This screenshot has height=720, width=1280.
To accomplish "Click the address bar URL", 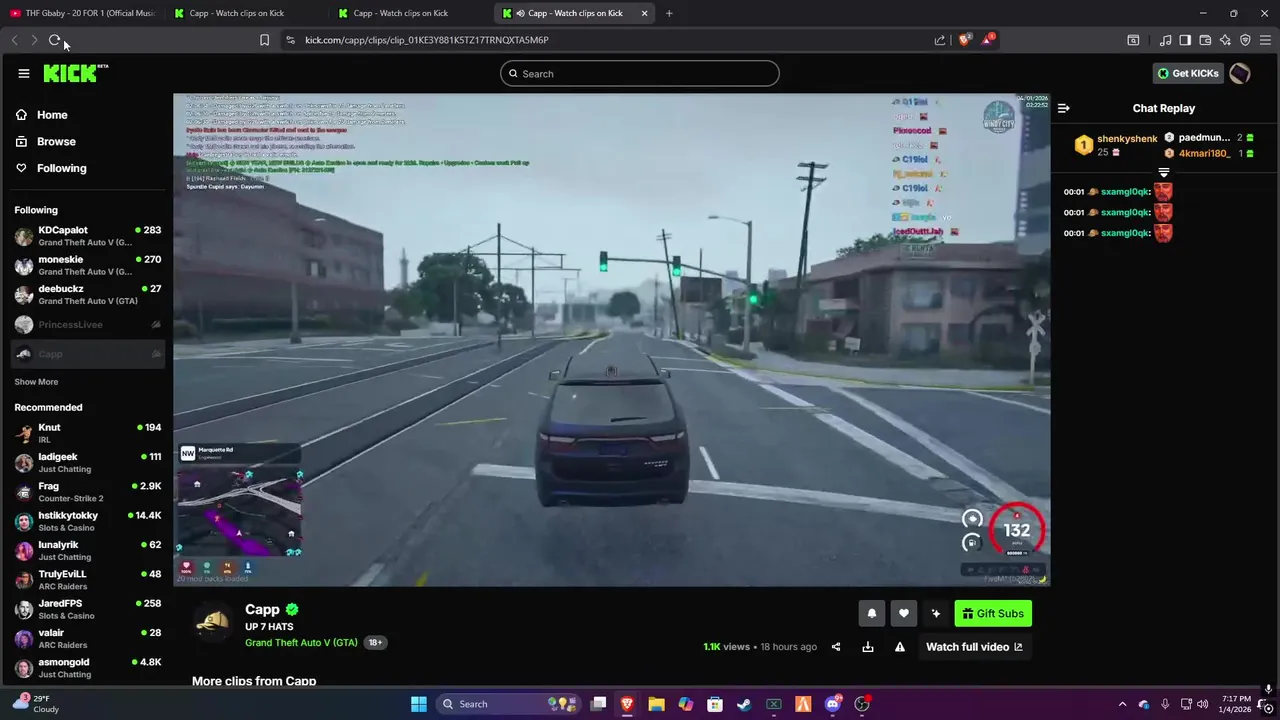I will click(x=427, y=40).
